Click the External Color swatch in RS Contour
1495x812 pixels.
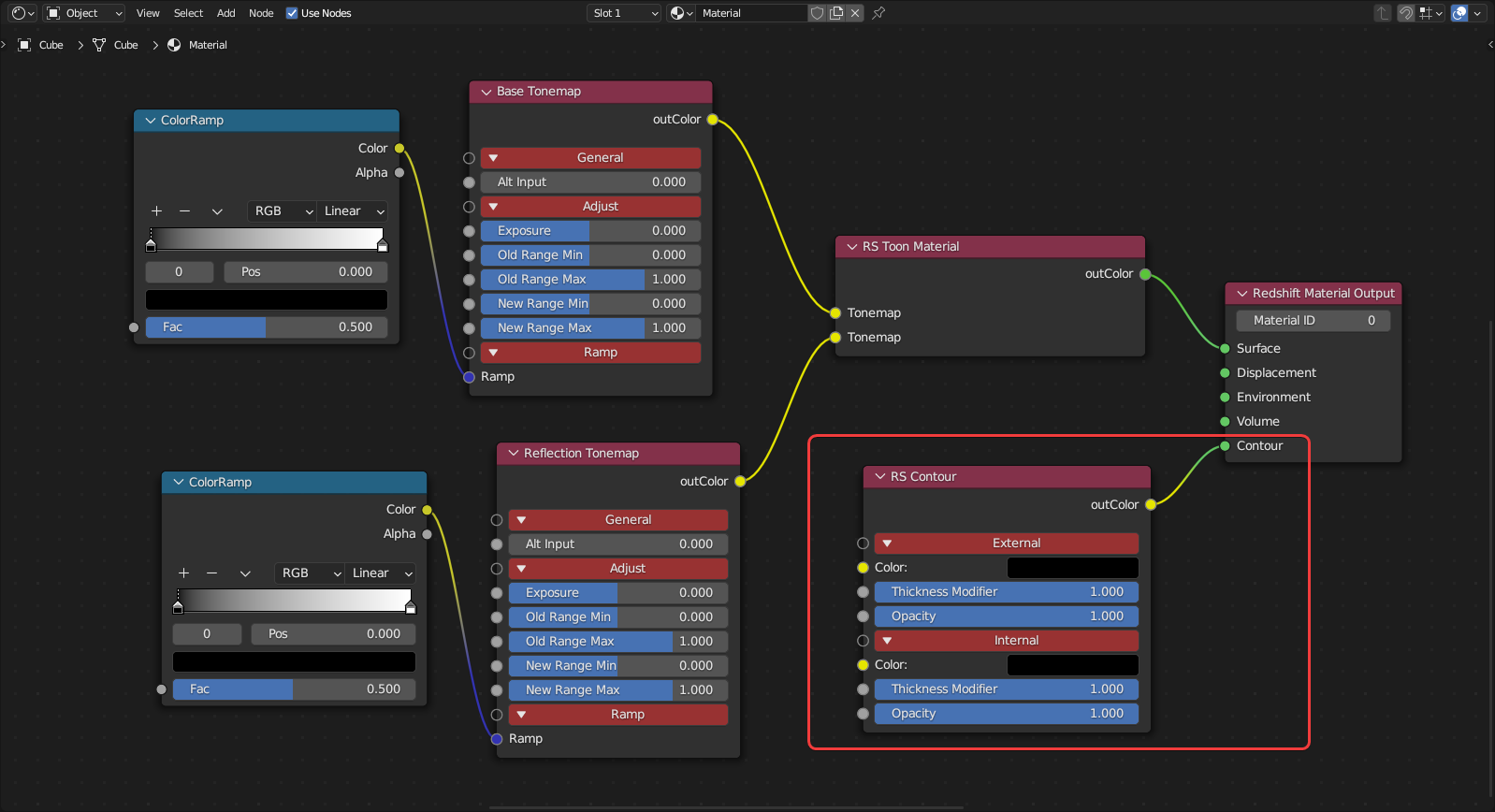tap(1072, 568)
